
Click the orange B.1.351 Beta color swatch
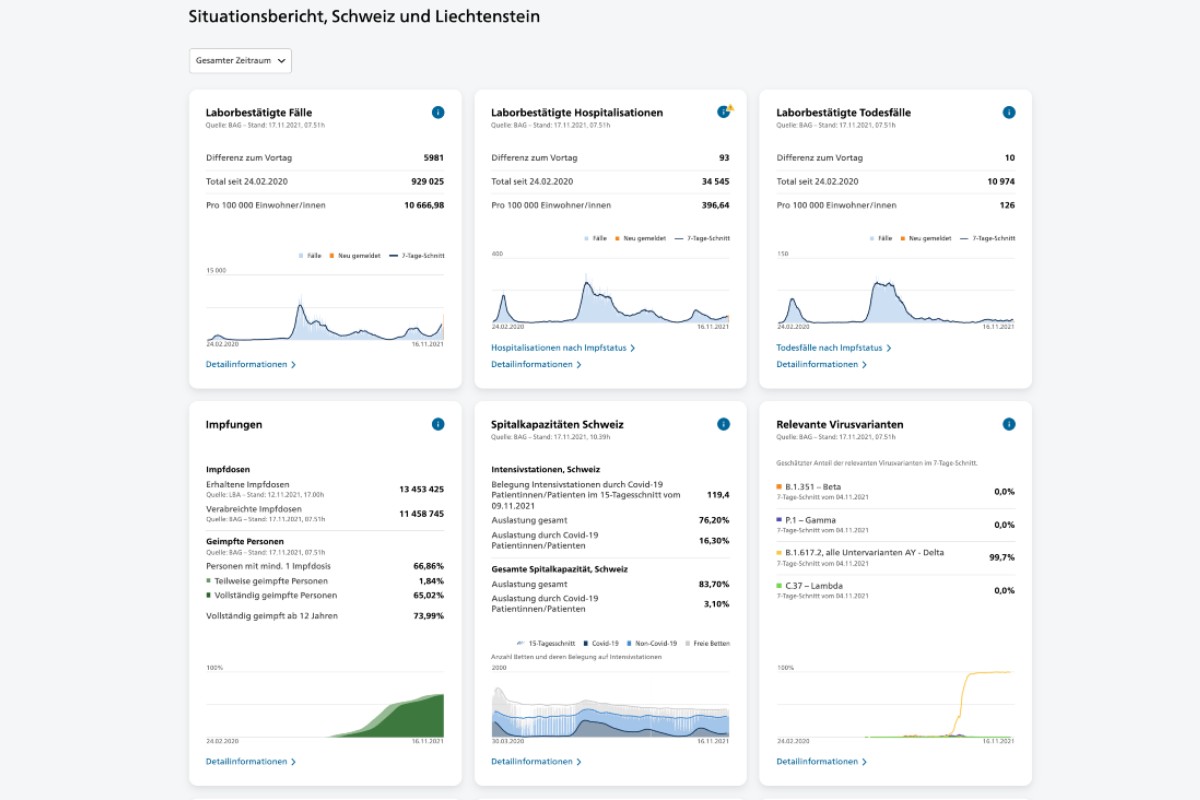click(x=779, y=487)
